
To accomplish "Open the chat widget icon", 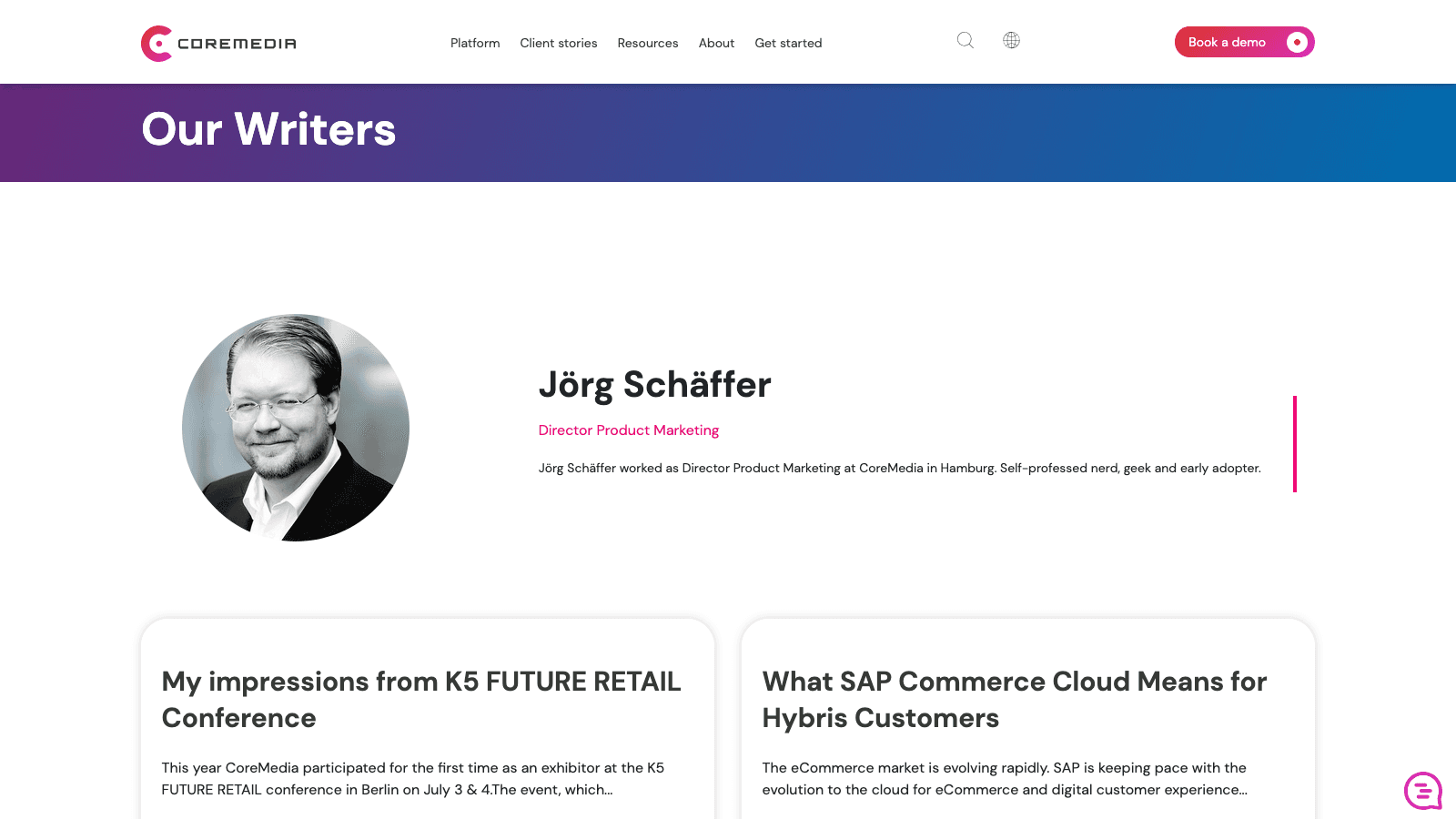I will pos(1423,791).
